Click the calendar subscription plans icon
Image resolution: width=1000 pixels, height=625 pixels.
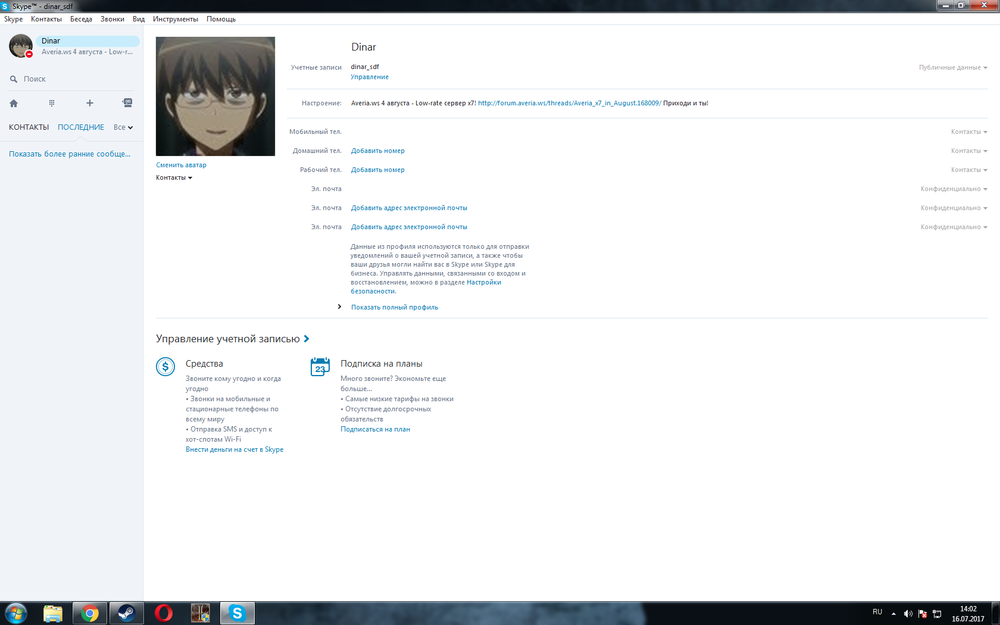[x=320, y=367]
